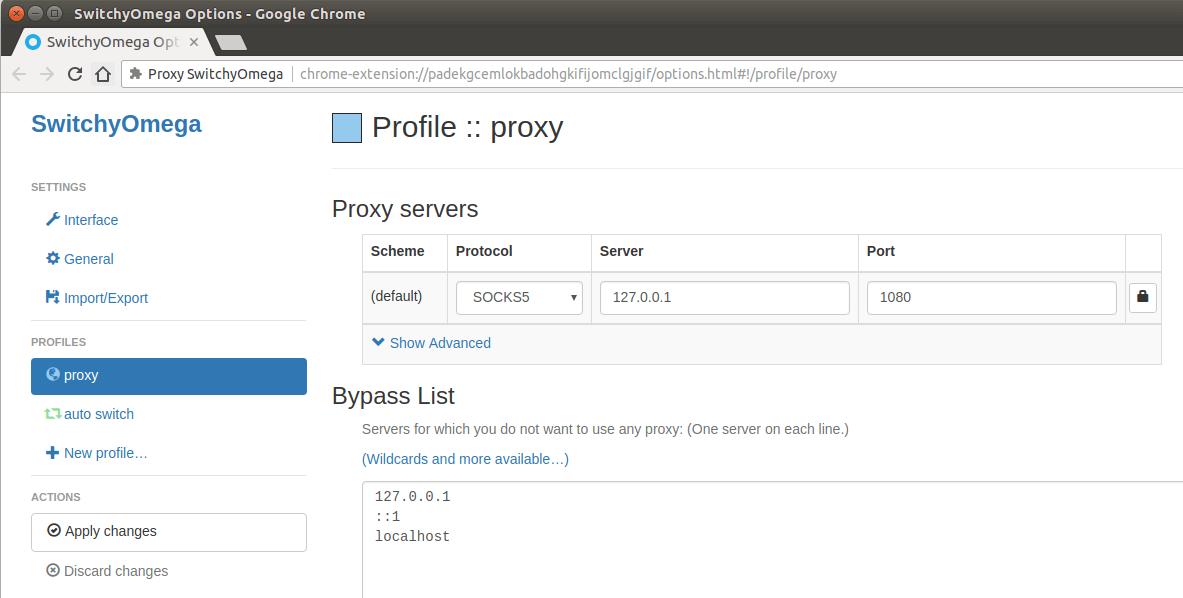Open the SOCKS5 protocol dropdown
This screenshot has height=598, width=1183.
(x=519, y=297)
